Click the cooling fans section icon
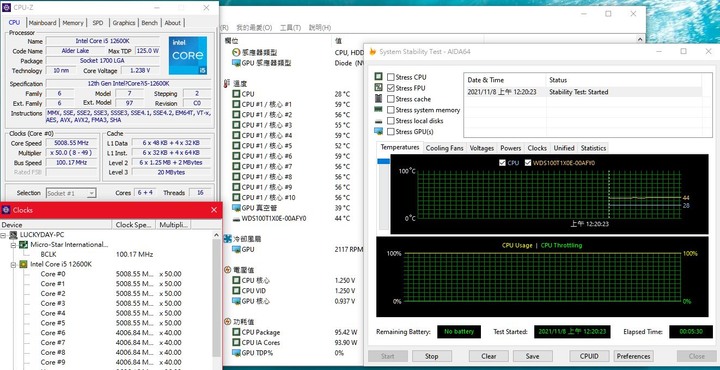Image resolution: width=720 pixels, height=370 pixels. [228, 239]
